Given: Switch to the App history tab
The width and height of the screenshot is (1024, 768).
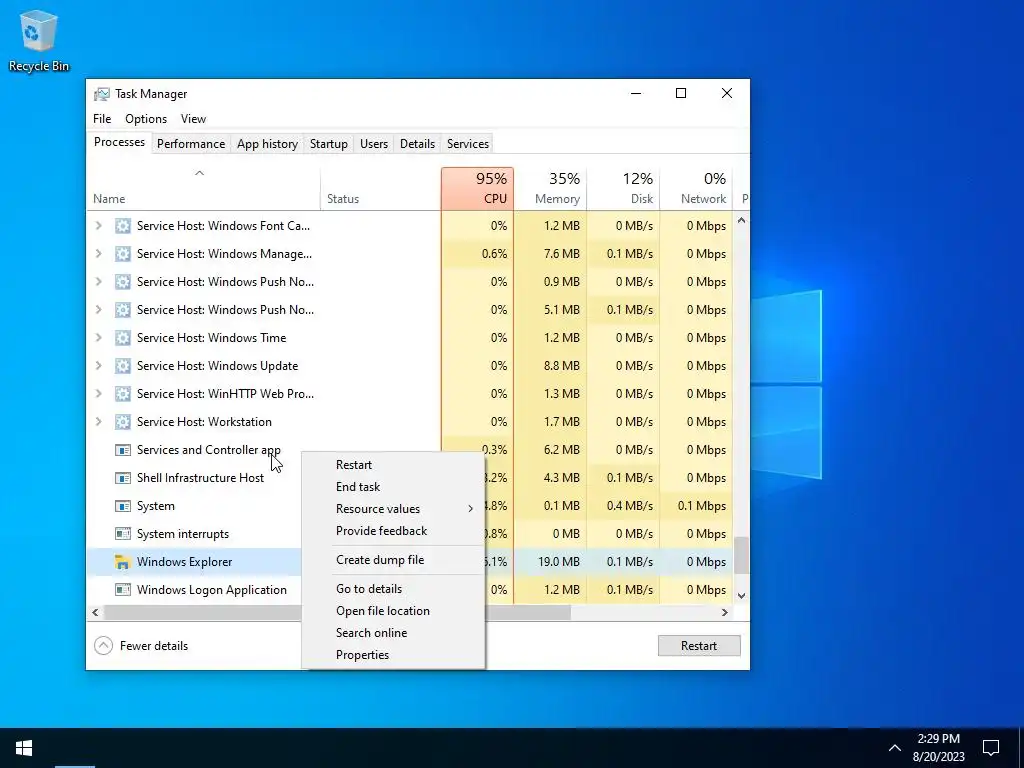Looking at the screenshot, I should click(x=267, y=144).
